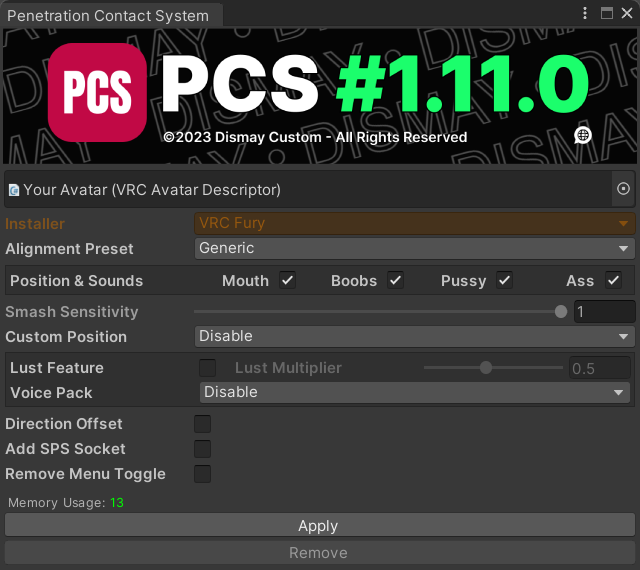Screen dimensions: 640x570
Task: Open the avatar object picker circle icon
Action: click(623, 189)
